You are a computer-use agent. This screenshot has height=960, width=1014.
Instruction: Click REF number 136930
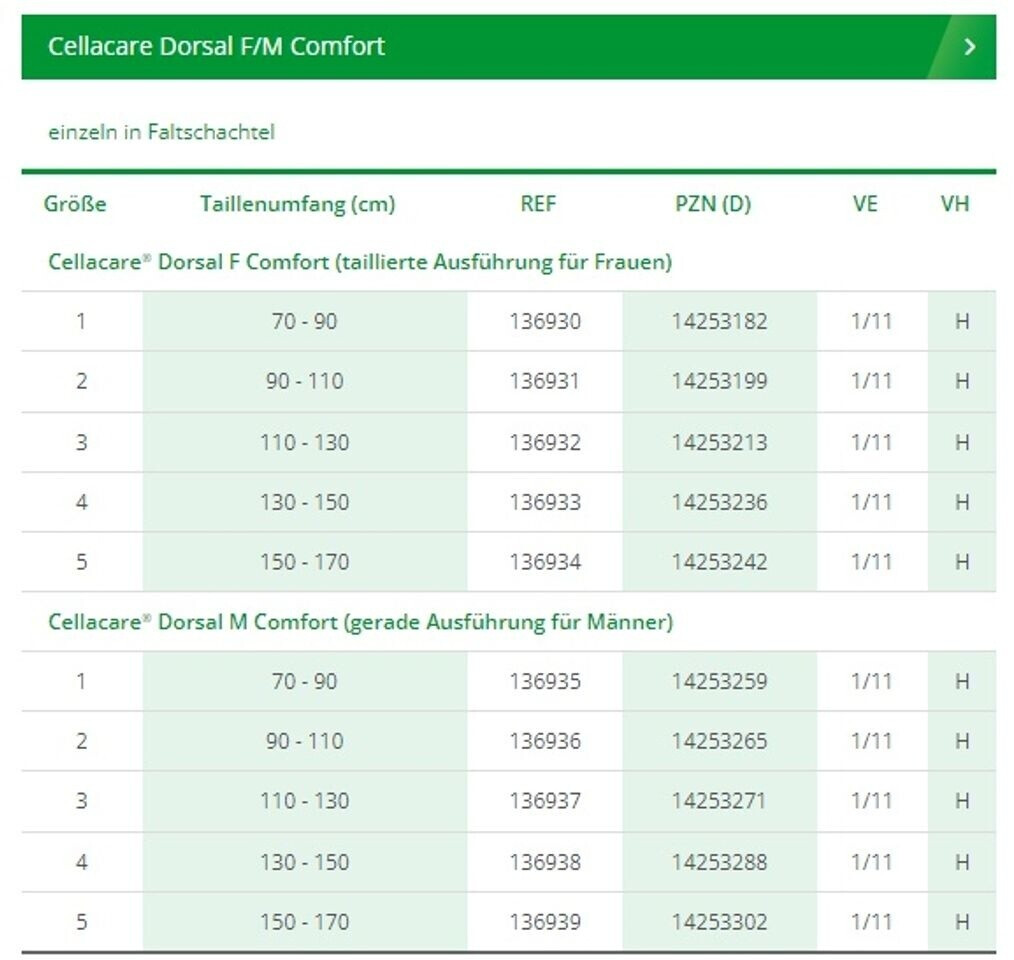click(x=545, y=322)
